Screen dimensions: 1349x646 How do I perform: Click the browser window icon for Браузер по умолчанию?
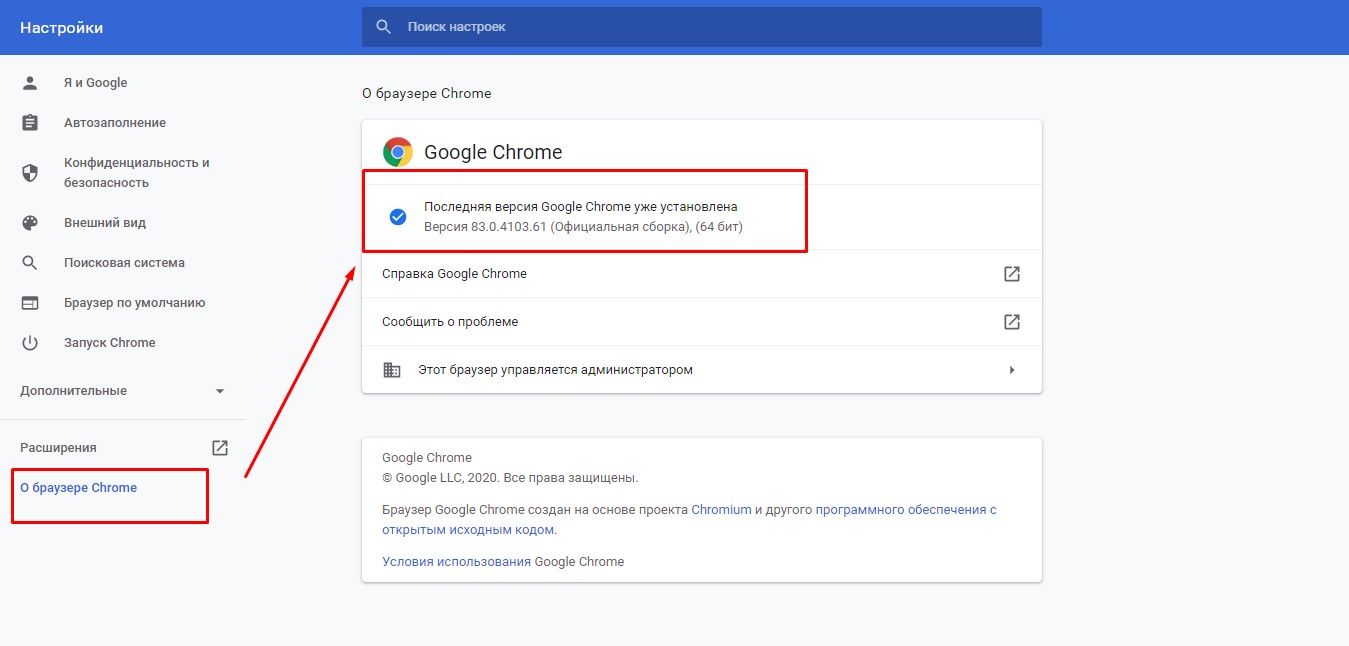[30, 303]
